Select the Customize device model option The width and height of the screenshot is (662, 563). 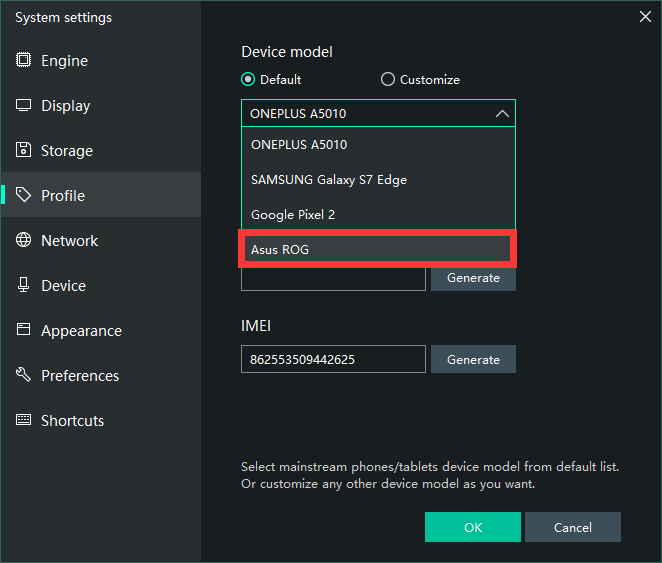click(x=388, y=80)
